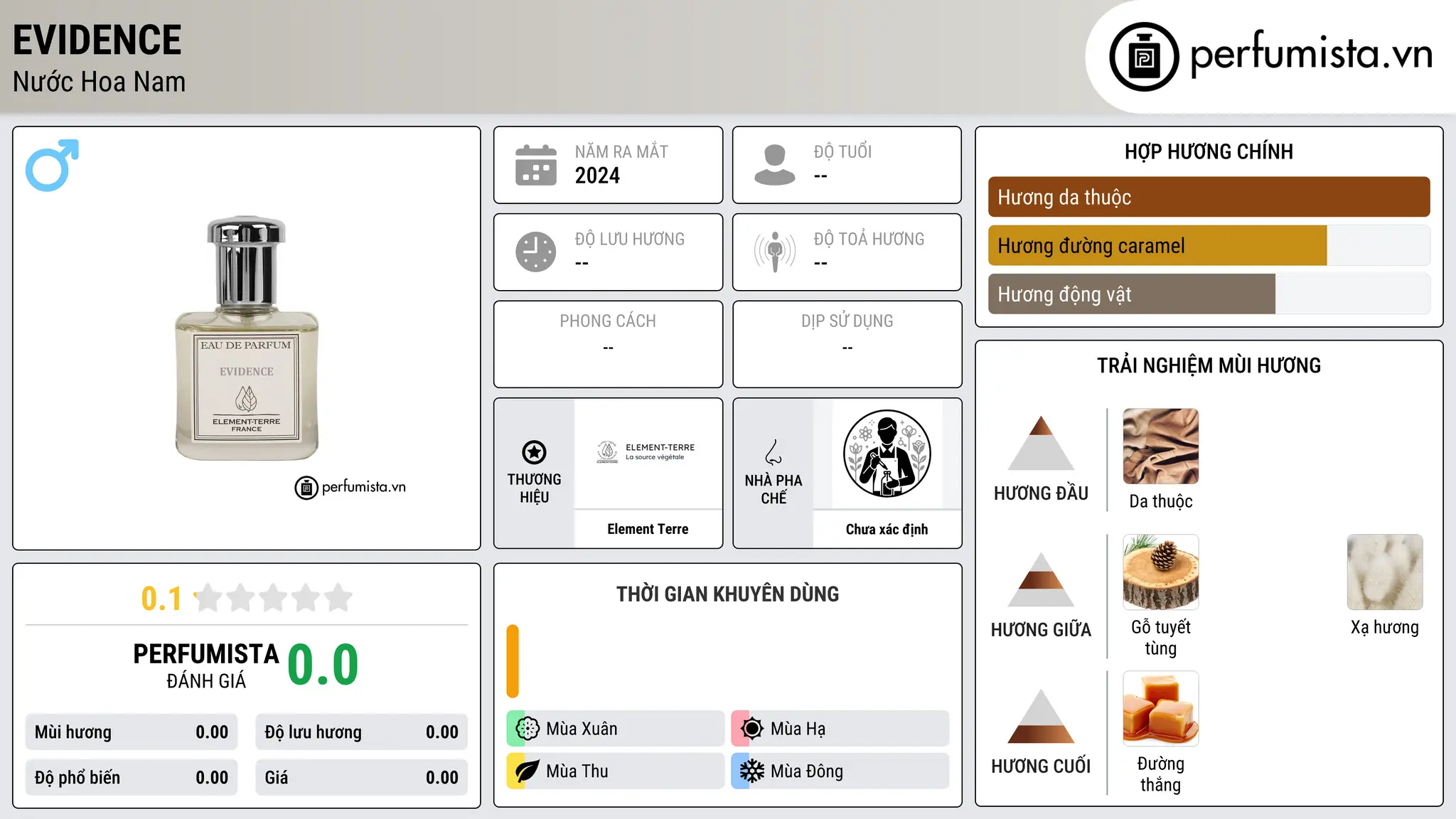The image size is (1456, 819).
Task: Click the Mùa Đông snowflake icon
Action: click(752, 771)
